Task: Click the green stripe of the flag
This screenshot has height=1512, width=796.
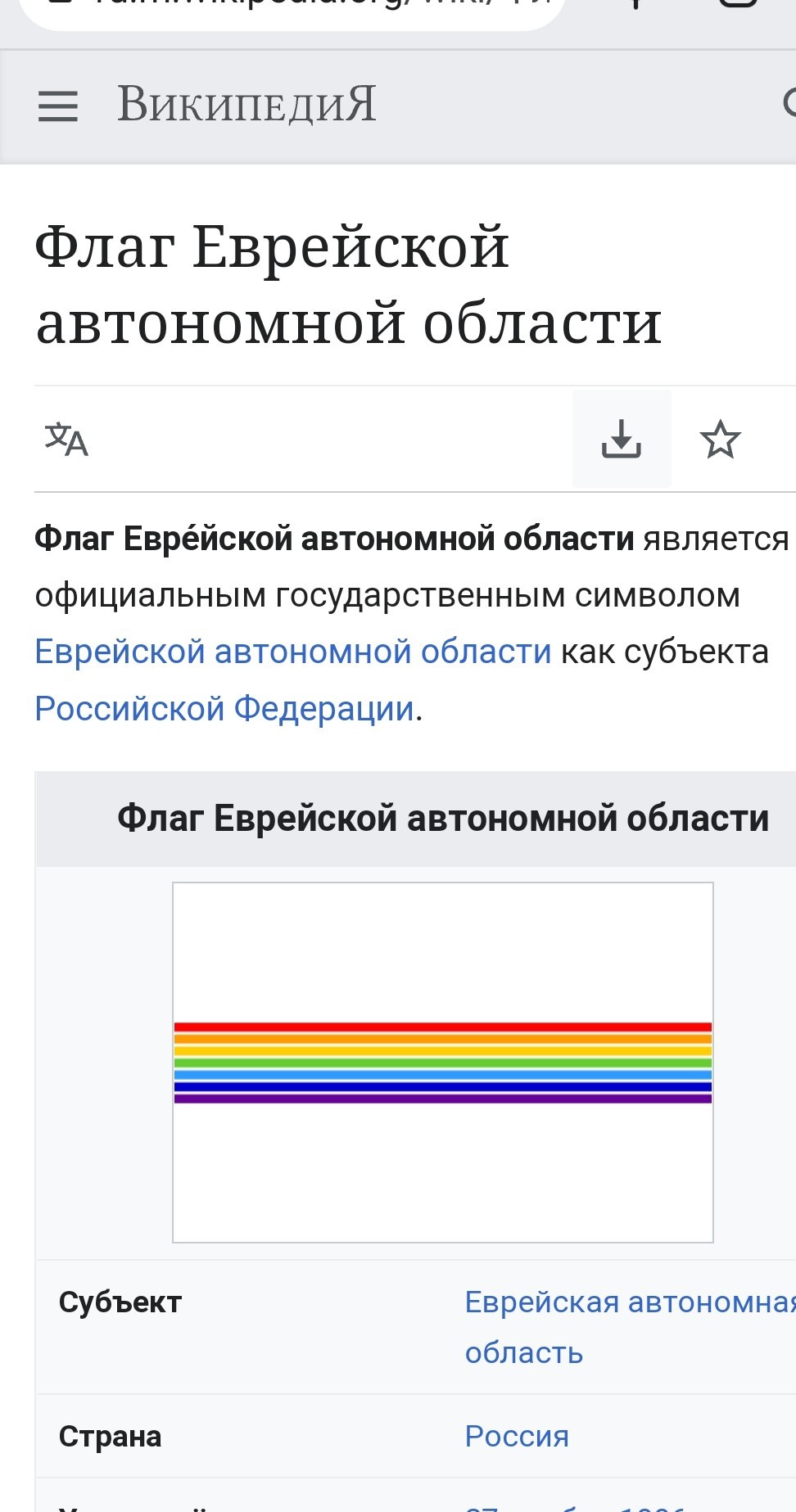Action: [x=443, y=1063]
